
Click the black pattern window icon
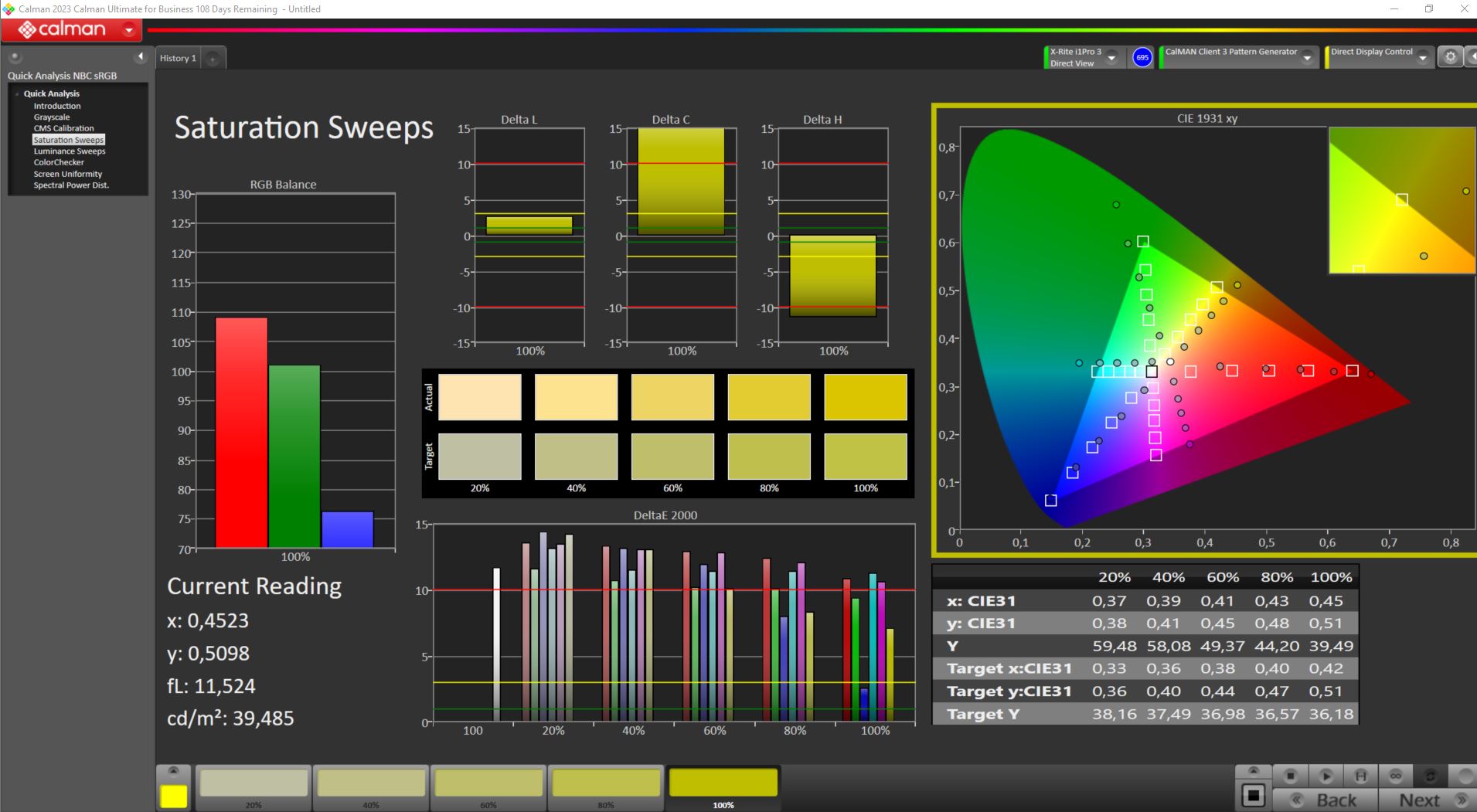(1253, 796)
